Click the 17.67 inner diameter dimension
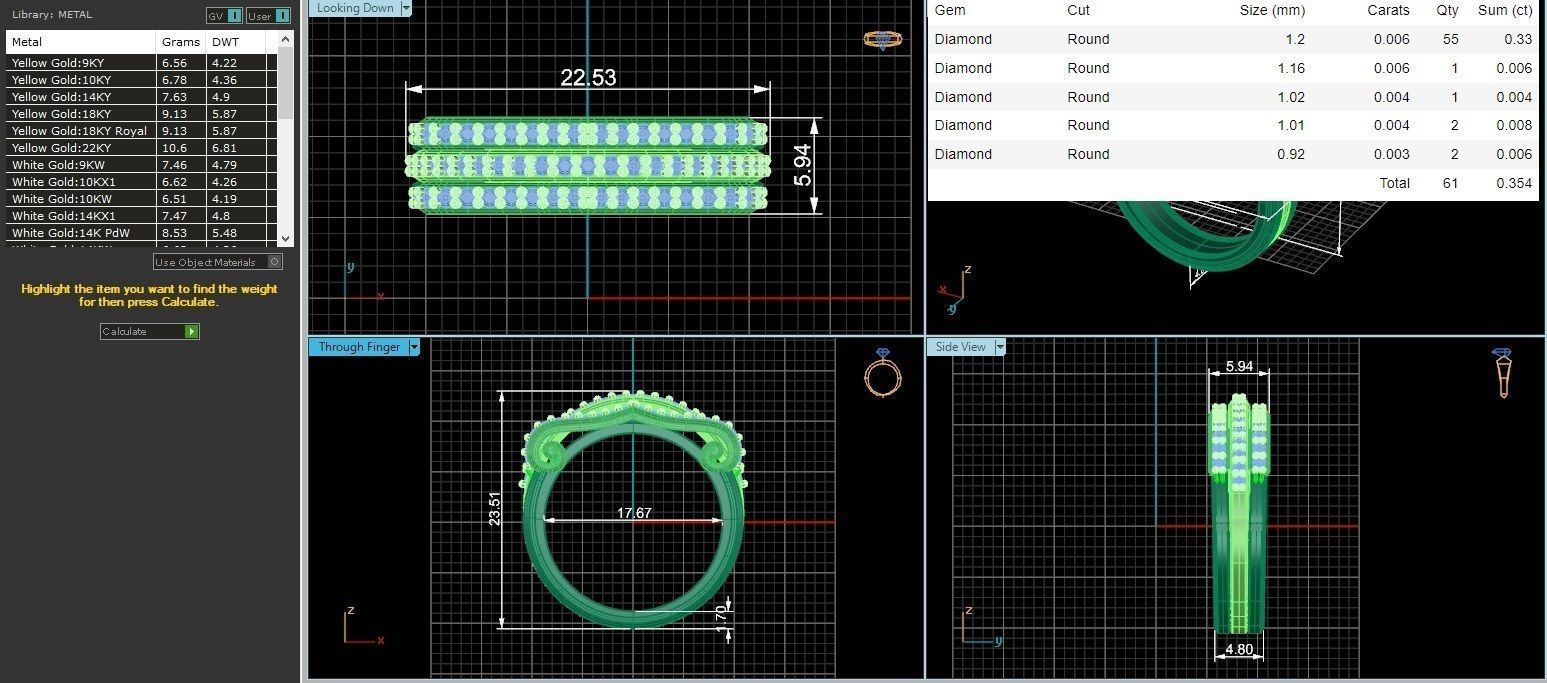1547x683 pixels. [x=634, y=513]
